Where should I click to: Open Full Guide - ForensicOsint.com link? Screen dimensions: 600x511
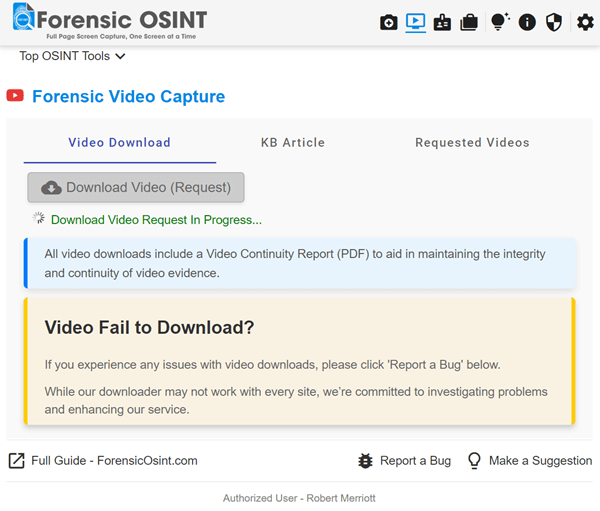tap(103, 460)
